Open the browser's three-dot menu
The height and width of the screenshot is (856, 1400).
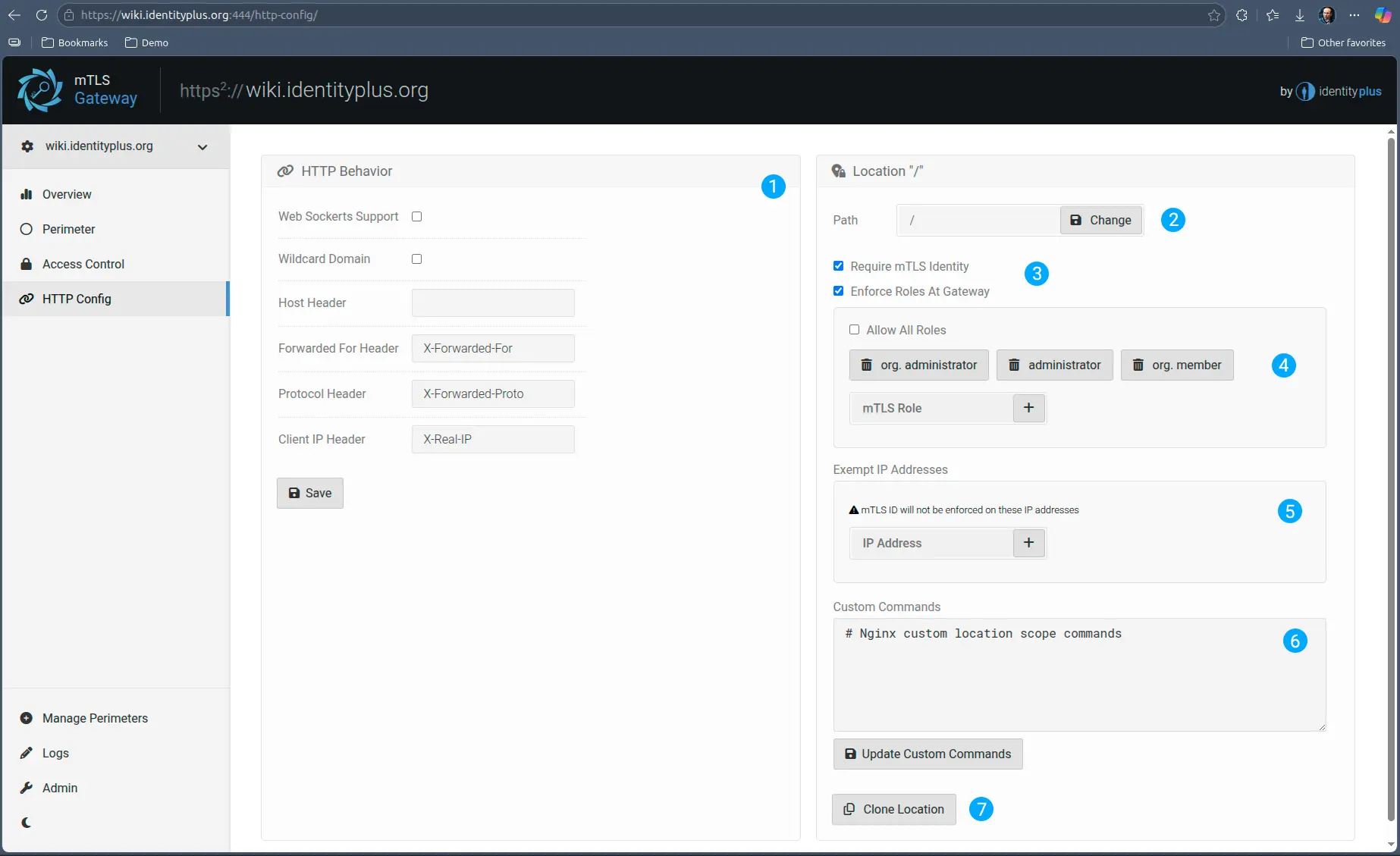(x=1354, y=14)
